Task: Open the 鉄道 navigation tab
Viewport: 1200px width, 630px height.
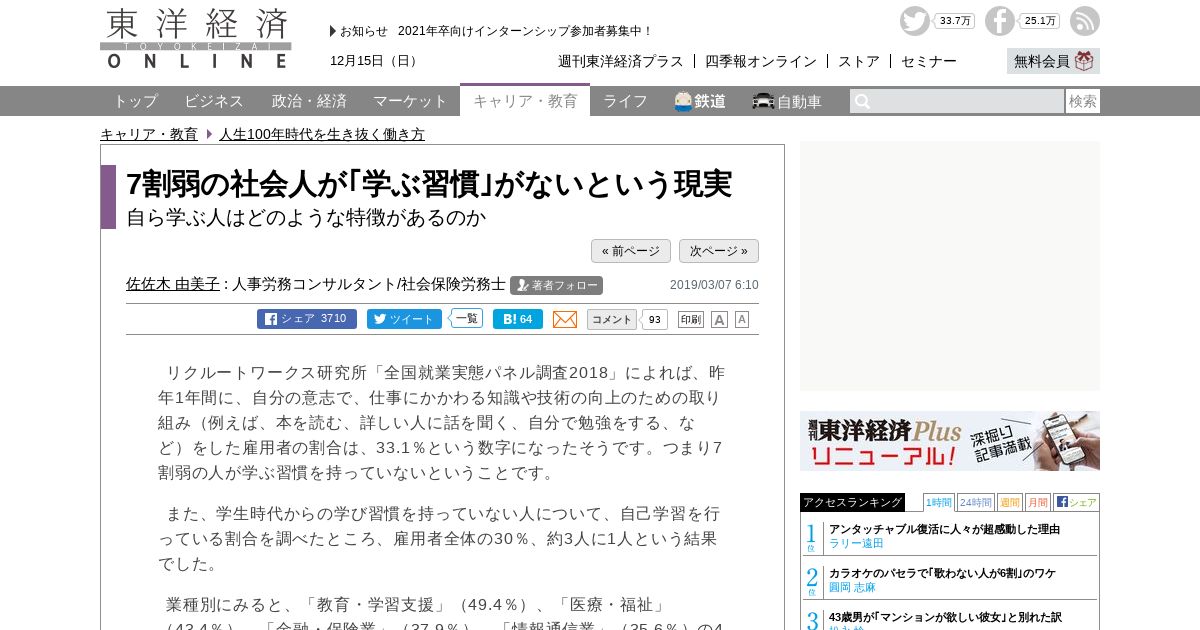Action: tap(700, 101)
